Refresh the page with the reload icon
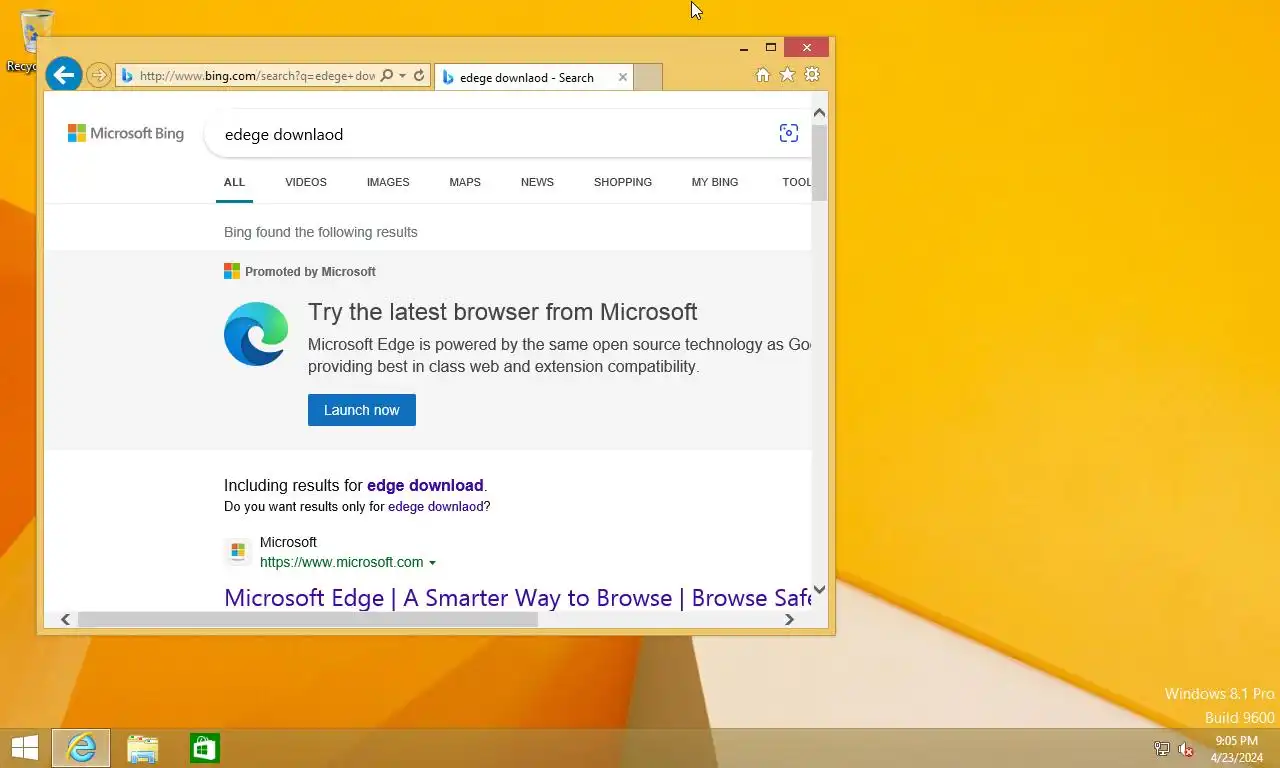 tap(420, 76)
